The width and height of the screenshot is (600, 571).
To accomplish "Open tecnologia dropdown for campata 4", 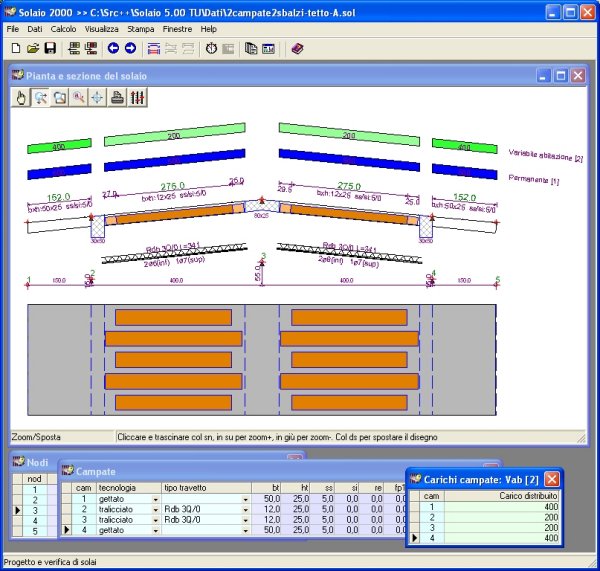I will pyautogui.click(x=155, y=531).
